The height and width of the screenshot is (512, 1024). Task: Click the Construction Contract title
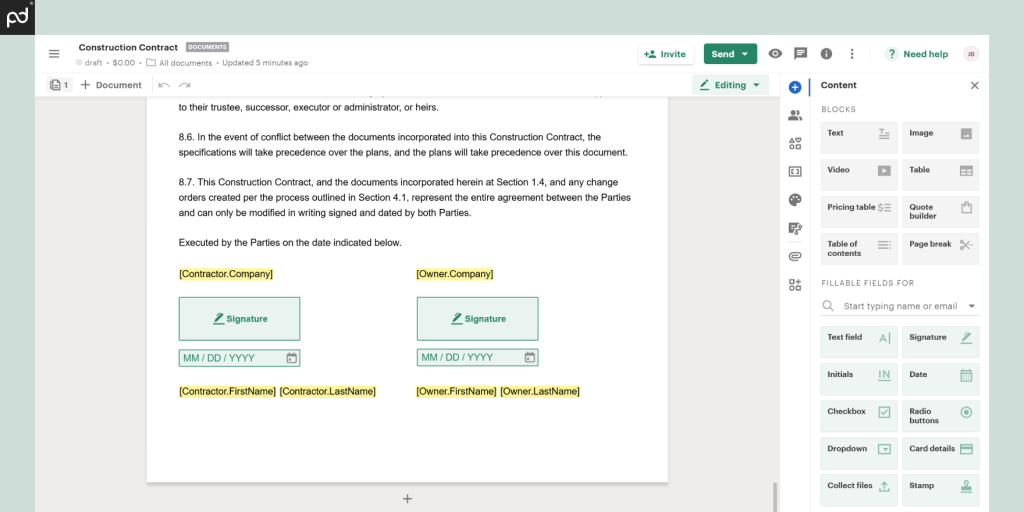[128, 47]
